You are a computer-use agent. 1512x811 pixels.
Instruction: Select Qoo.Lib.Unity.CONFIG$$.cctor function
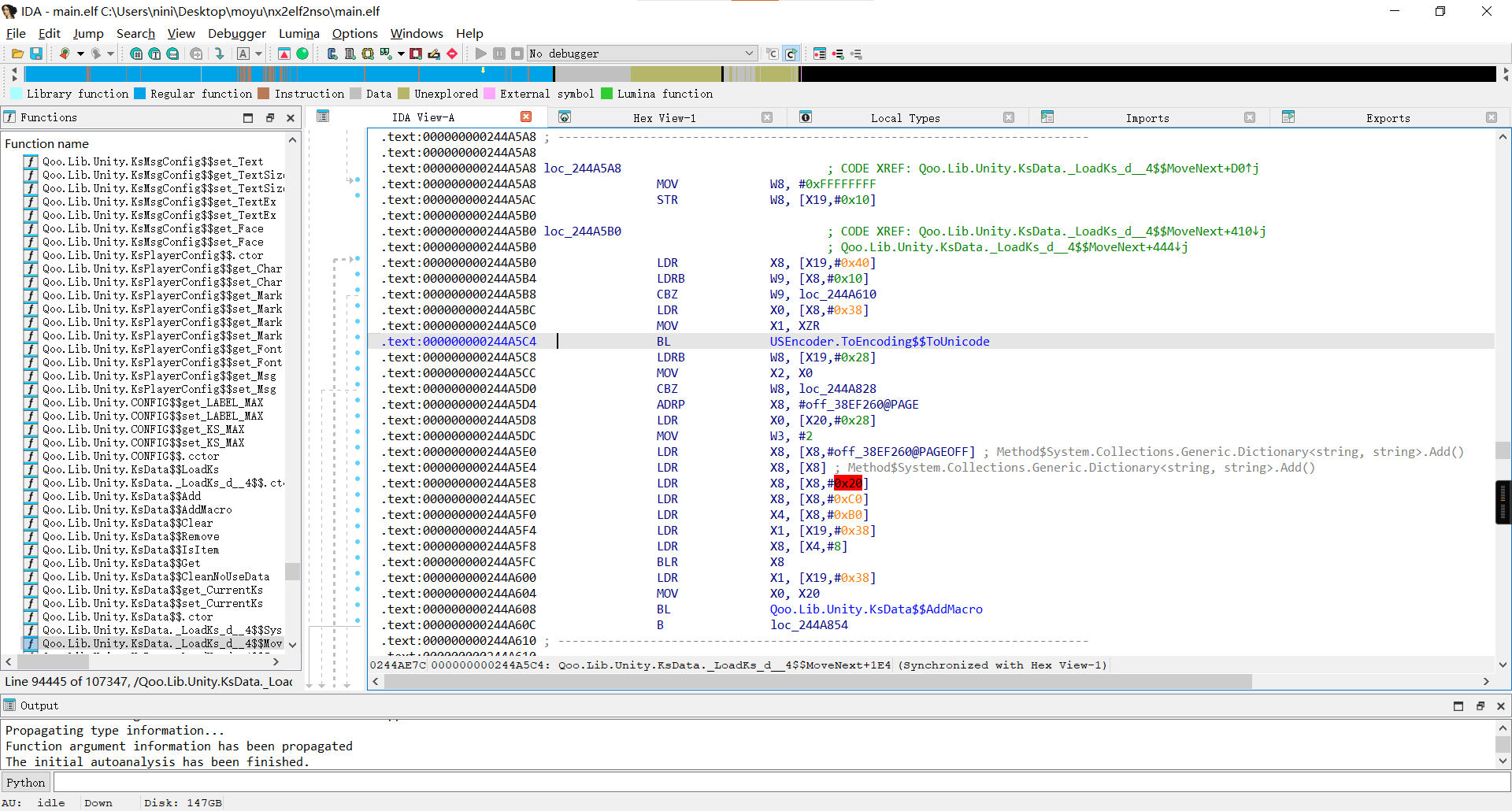131,456
